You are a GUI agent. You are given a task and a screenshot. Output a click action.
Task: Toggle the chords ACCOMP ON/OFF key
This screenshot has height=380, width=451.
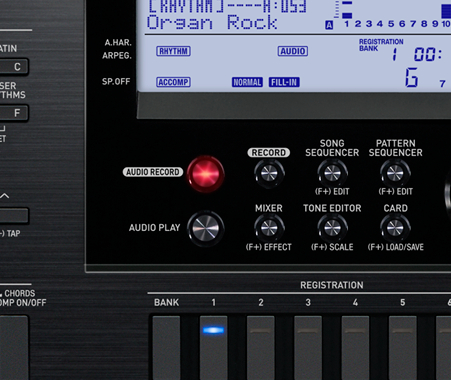pyautogui.click(x=14, y=348)
